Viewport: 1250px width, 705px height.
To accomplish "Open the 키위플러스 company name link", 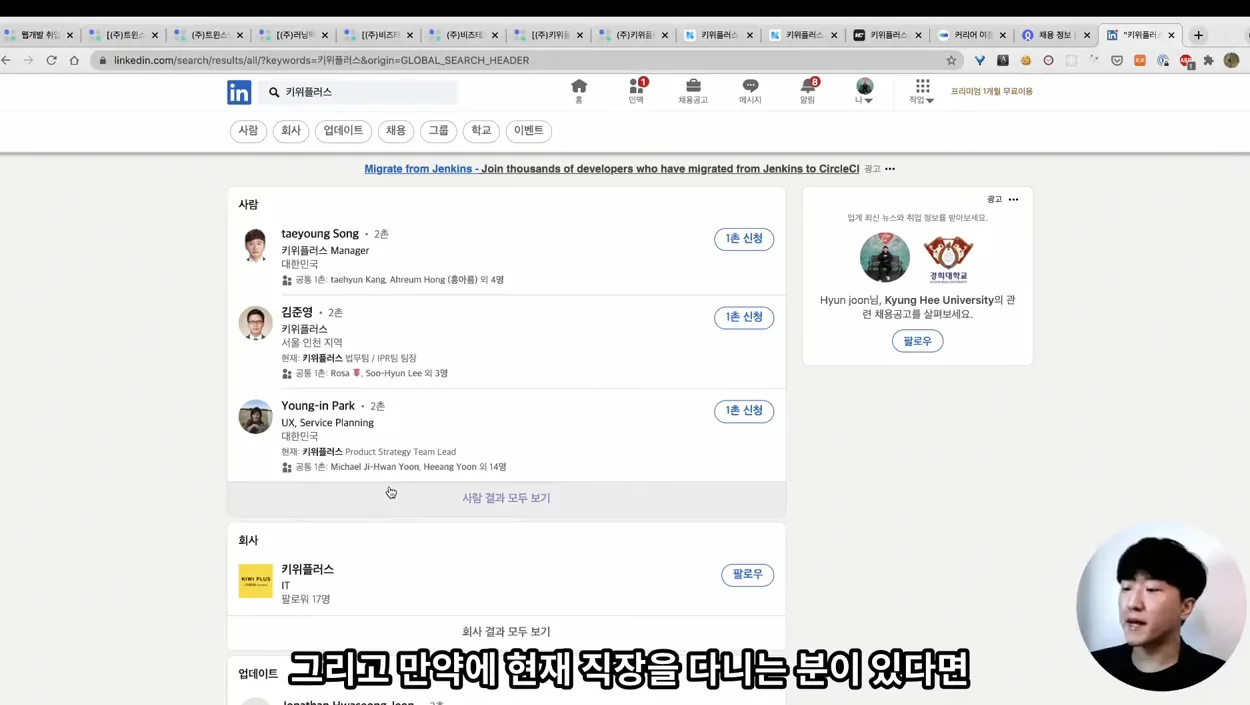I will coord(307,569).
